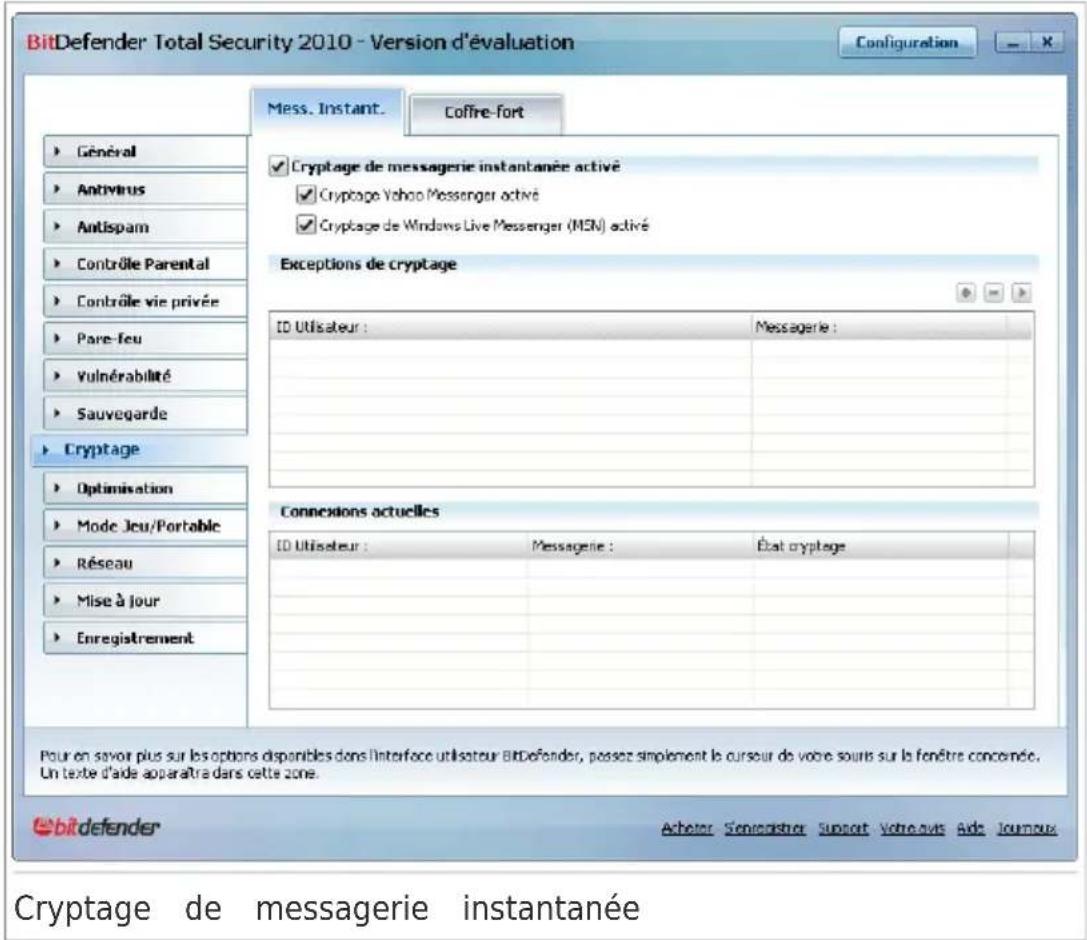Click the bitdefender logo at the bottom left
The image size is (1087, 940).
point(96,826)
